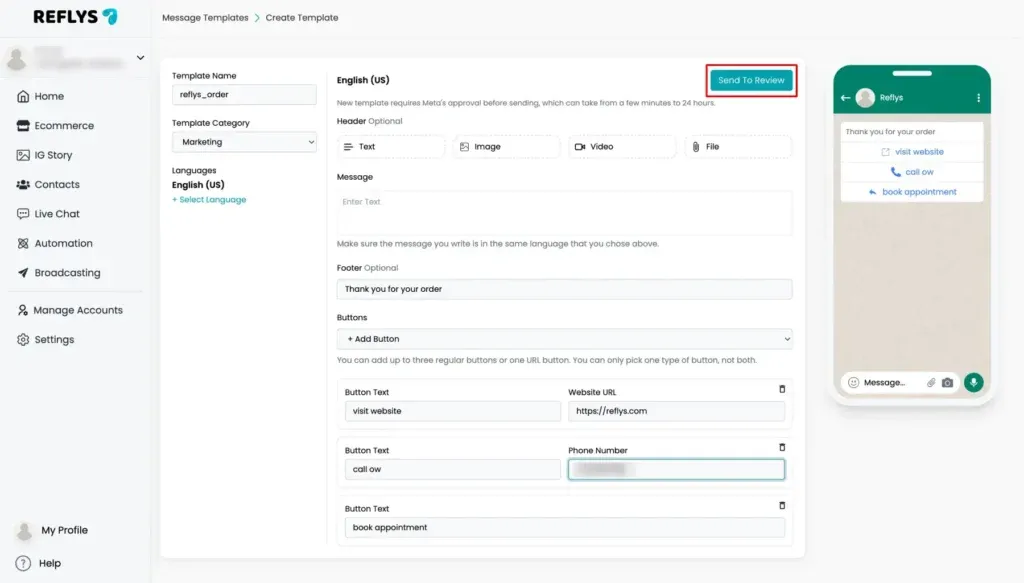Expand the Add Button dropdown
Screen dimensions: 1024x583
564,339
